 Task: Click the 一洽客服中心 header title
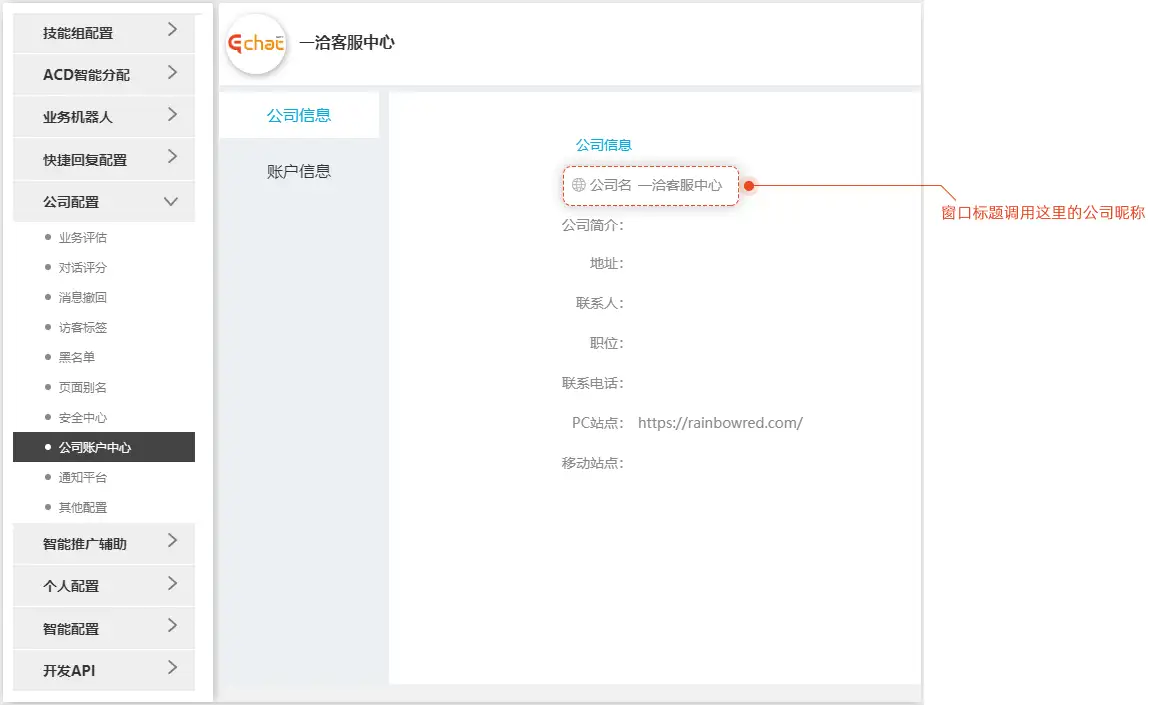[347, 43]
